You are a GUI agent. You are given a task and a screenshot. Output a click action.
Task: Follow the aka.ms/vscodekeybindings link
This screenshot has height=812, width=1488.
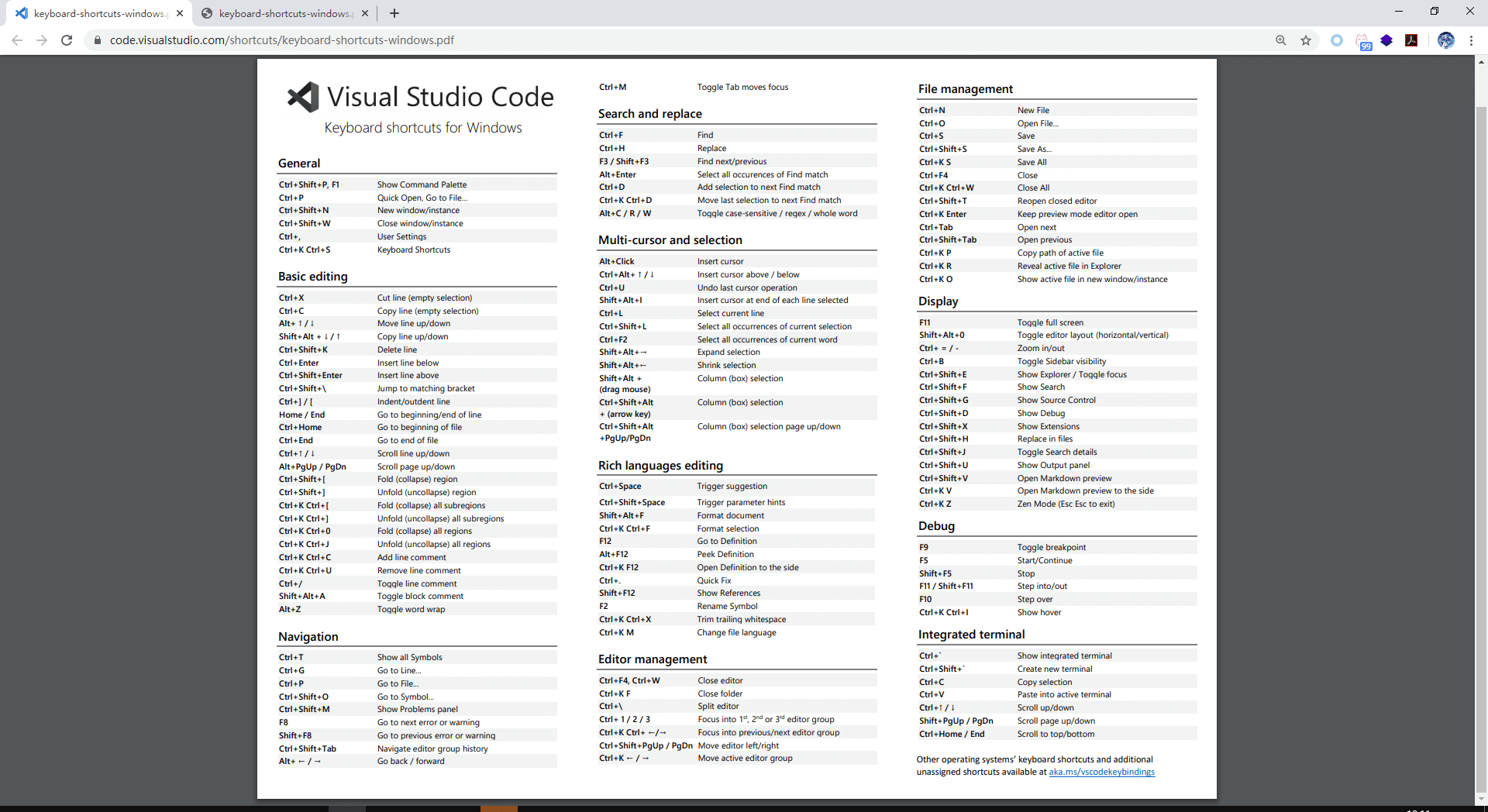coord(1101,772)
